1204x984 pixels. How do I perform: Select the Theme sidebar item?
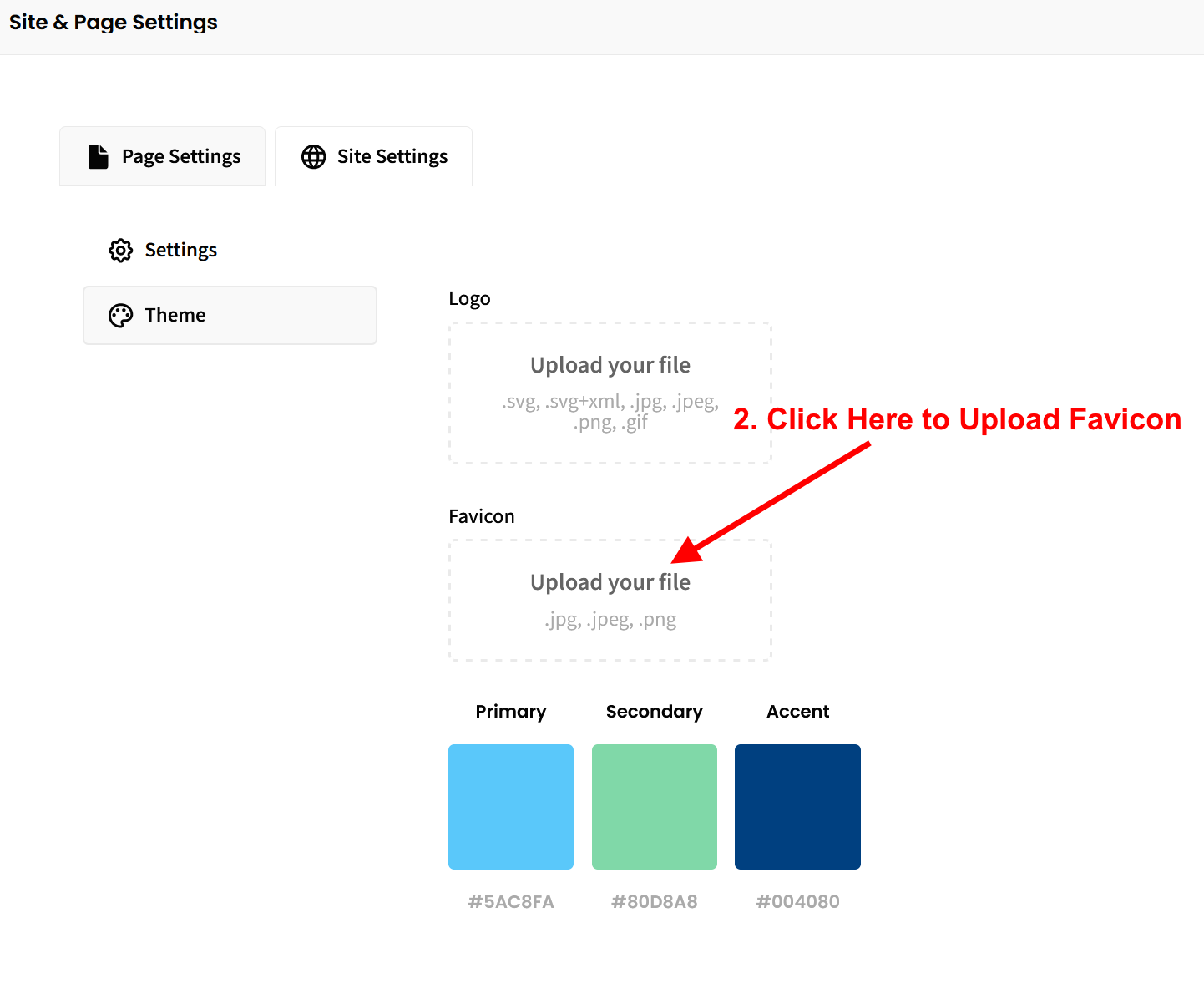point(230,315)
